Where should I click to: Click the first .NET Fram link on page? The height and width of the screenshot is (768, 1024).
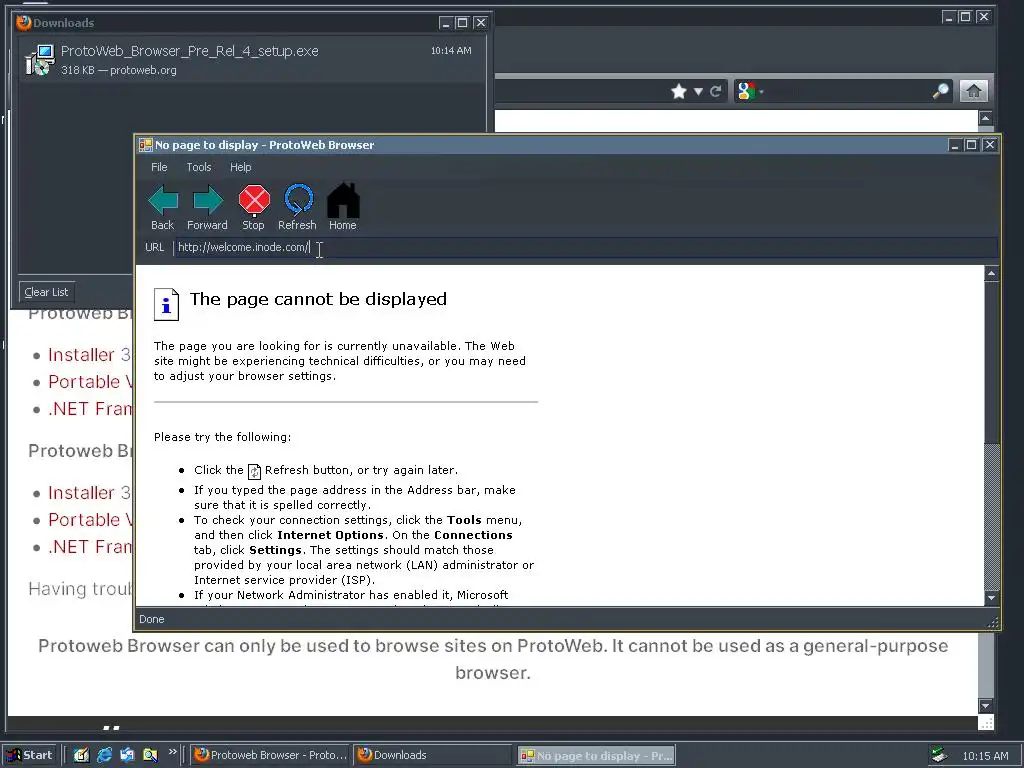tap(89, 409)
